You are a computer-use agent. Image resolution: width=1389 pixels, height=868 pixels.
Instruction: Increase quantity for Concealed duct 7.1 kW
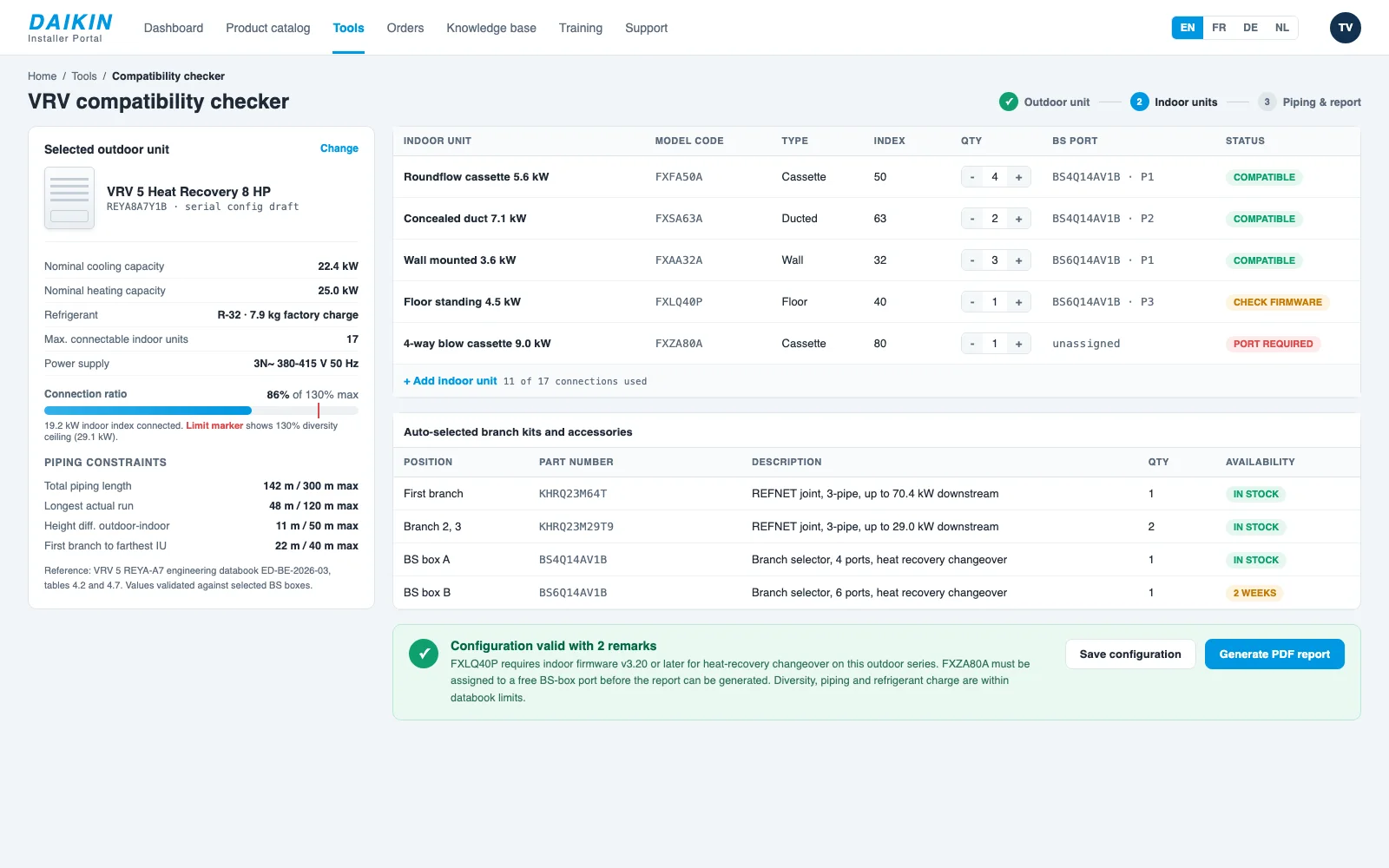pos(1018,219)
